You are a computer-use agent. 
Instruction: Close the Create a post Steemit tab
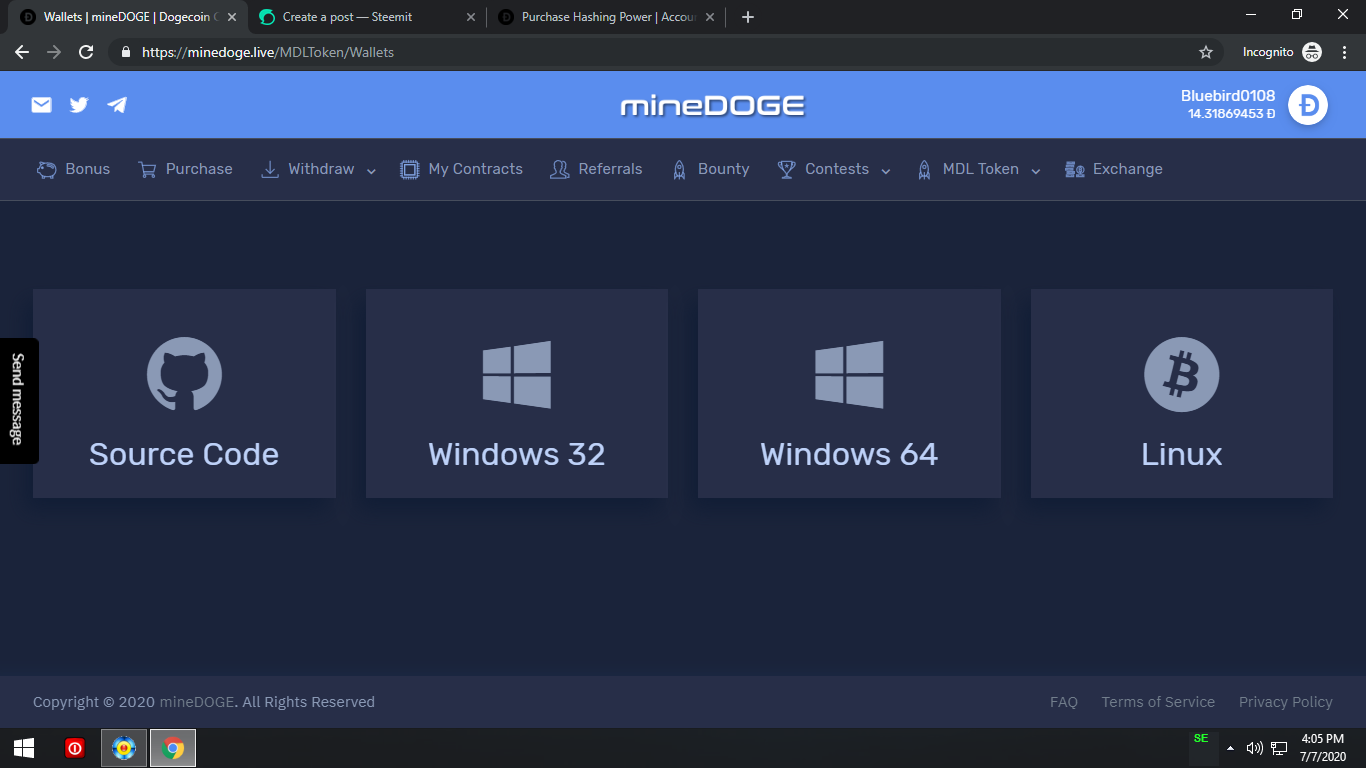point(471,17)
